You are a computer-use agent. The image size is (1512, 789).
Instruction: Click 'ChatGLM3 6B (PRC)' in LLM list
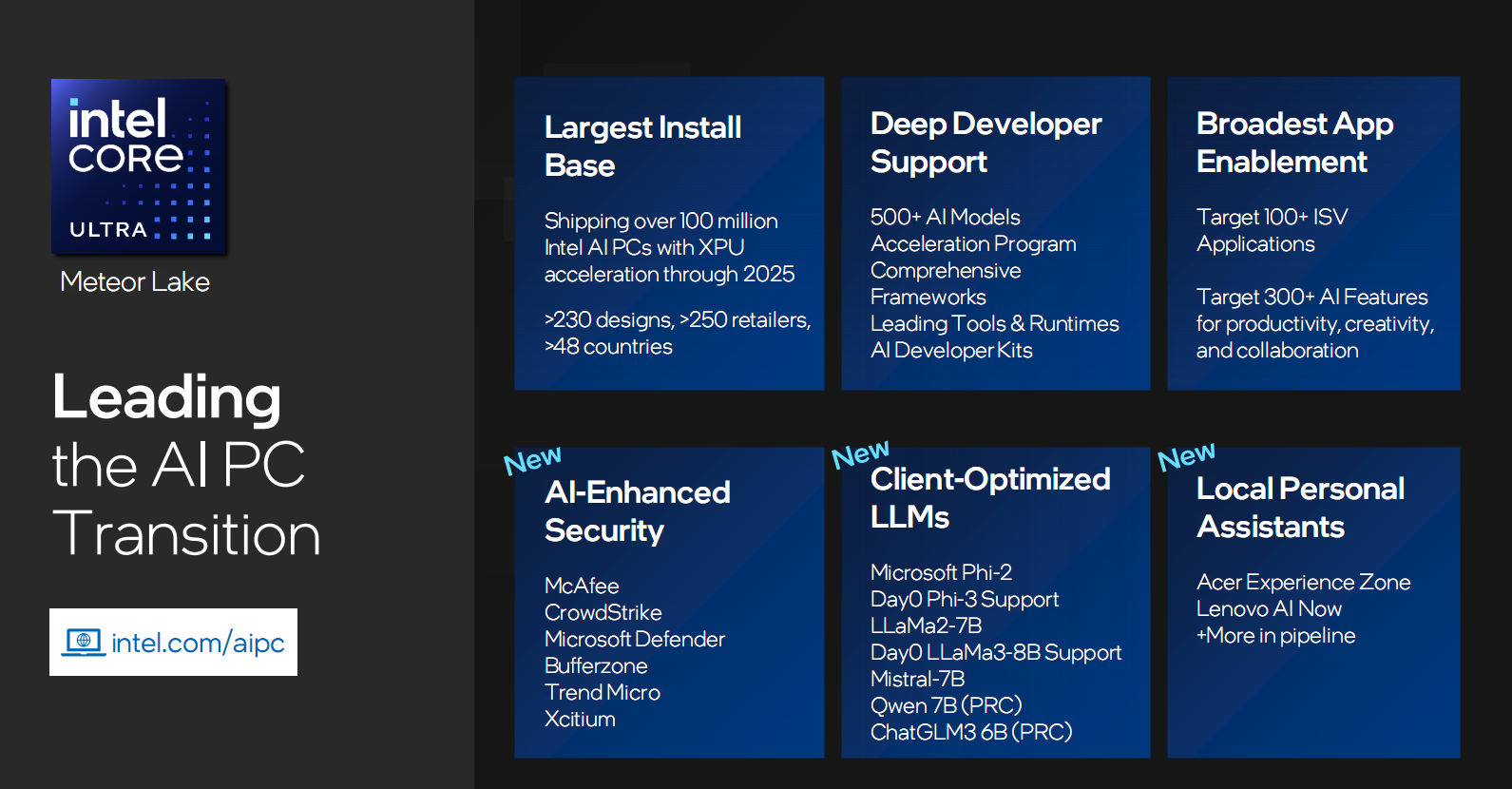(x=971, y=732)
